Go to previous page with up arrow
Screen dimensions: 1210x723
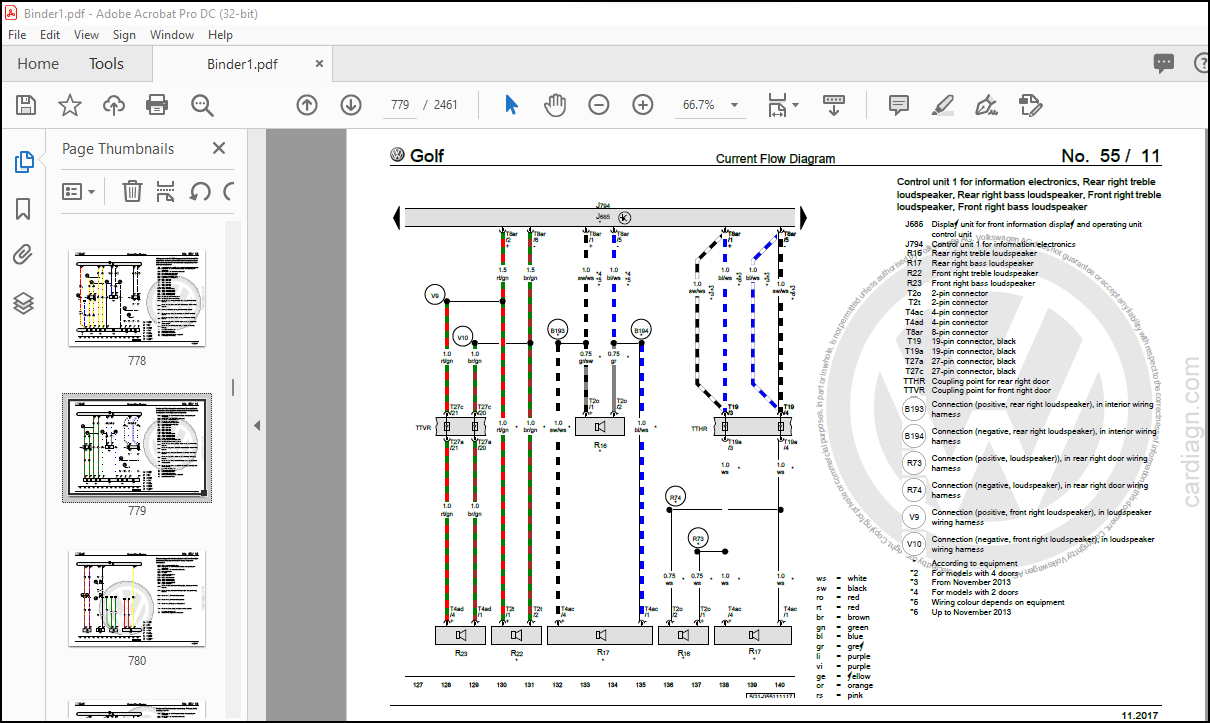point(307,105)
